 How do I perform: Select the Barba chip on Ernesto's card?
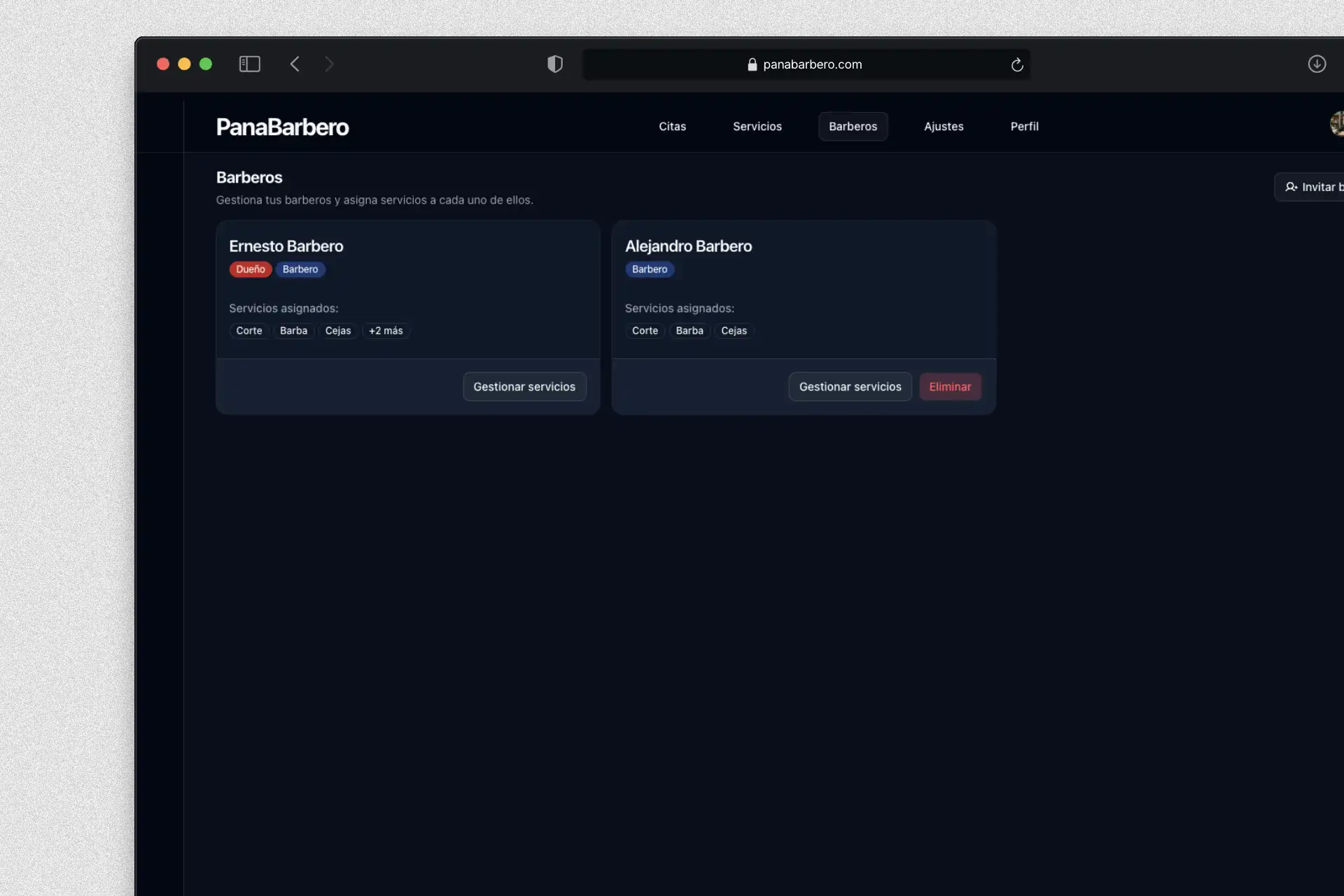(293, 330)
